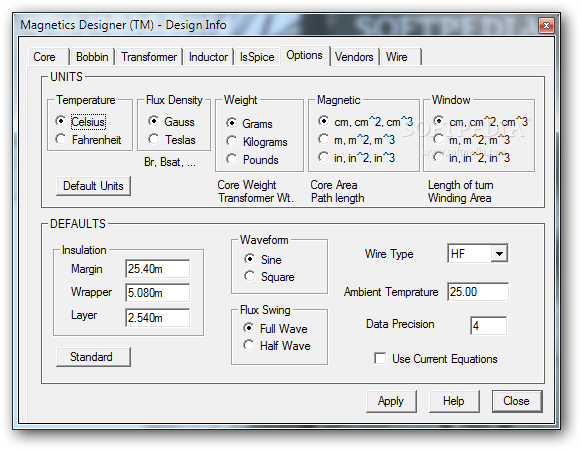Screen dimensions: 581x450
Task: Click the Apply button
Action: tap(391, 401)
